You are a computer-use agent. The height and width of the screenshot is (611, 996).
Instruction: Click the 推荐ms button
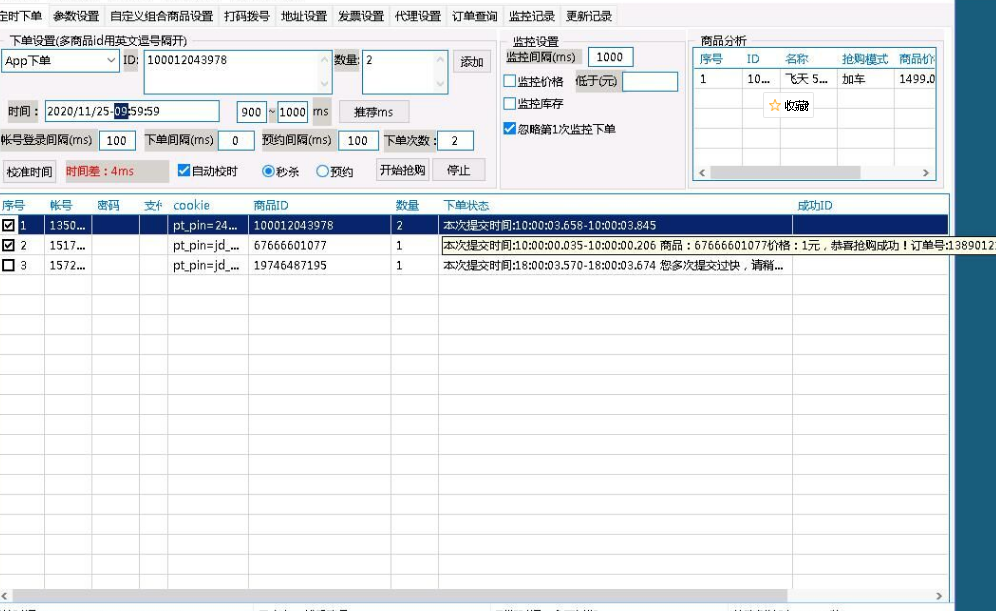pos(374,112)
